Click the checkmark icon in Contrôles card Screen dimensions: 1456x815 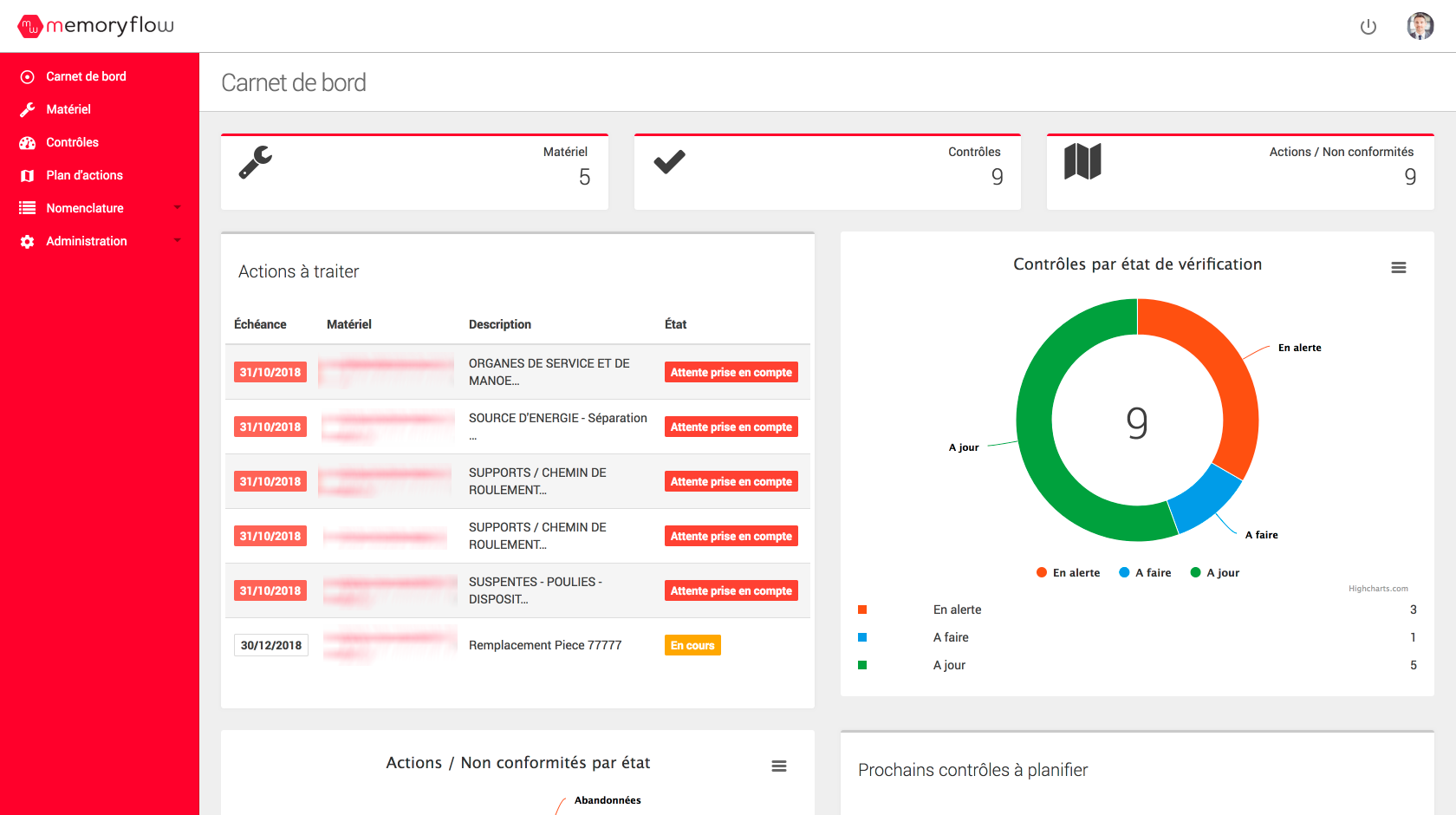[669, 162]
